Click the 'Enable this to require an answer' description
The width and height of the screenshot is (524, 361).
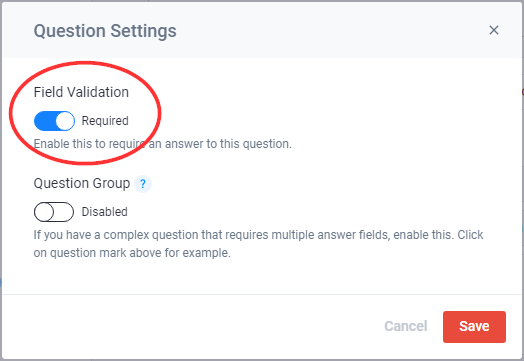[163, 144]
